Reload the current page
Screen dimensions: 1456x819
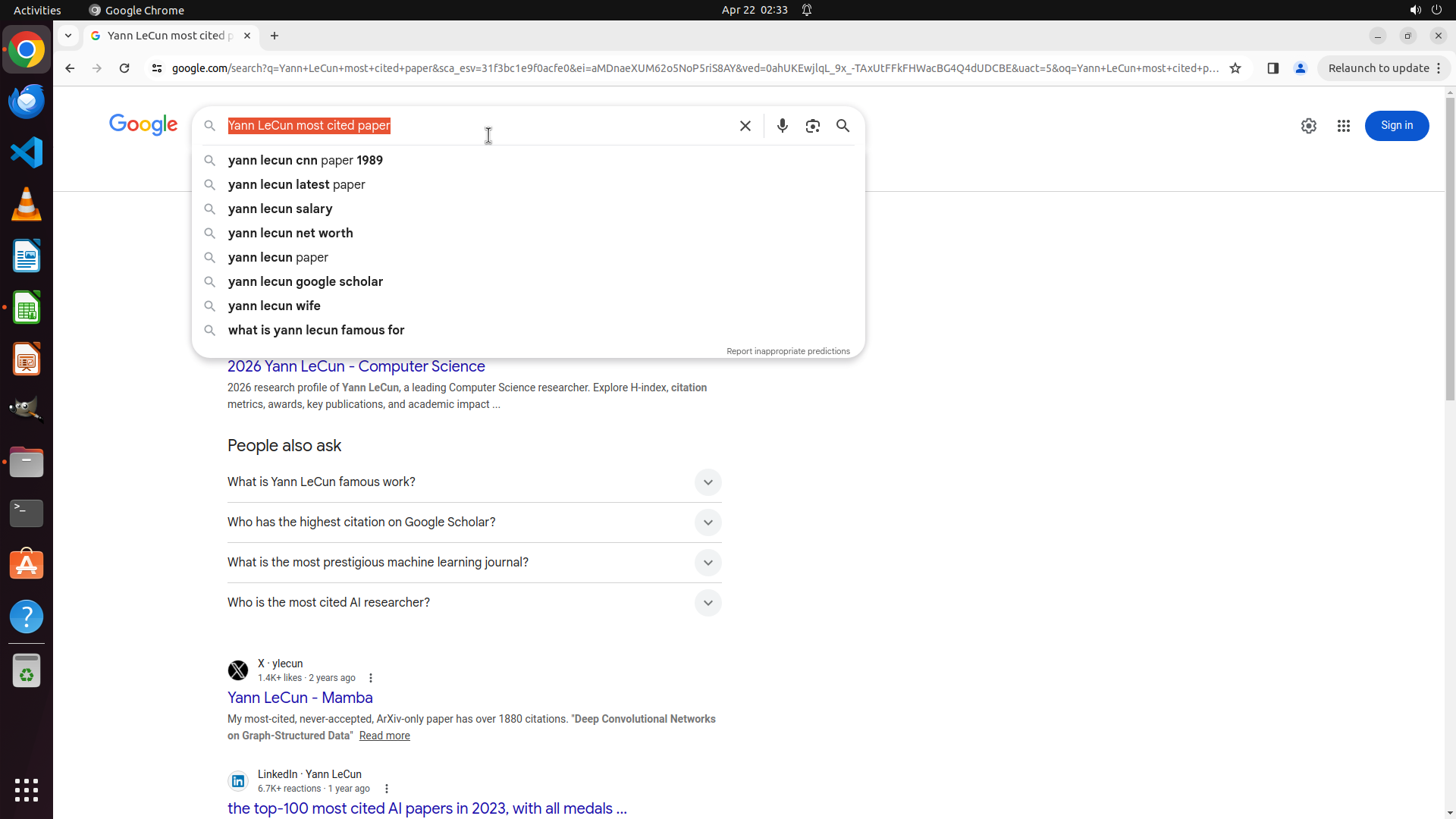point(124,68)
